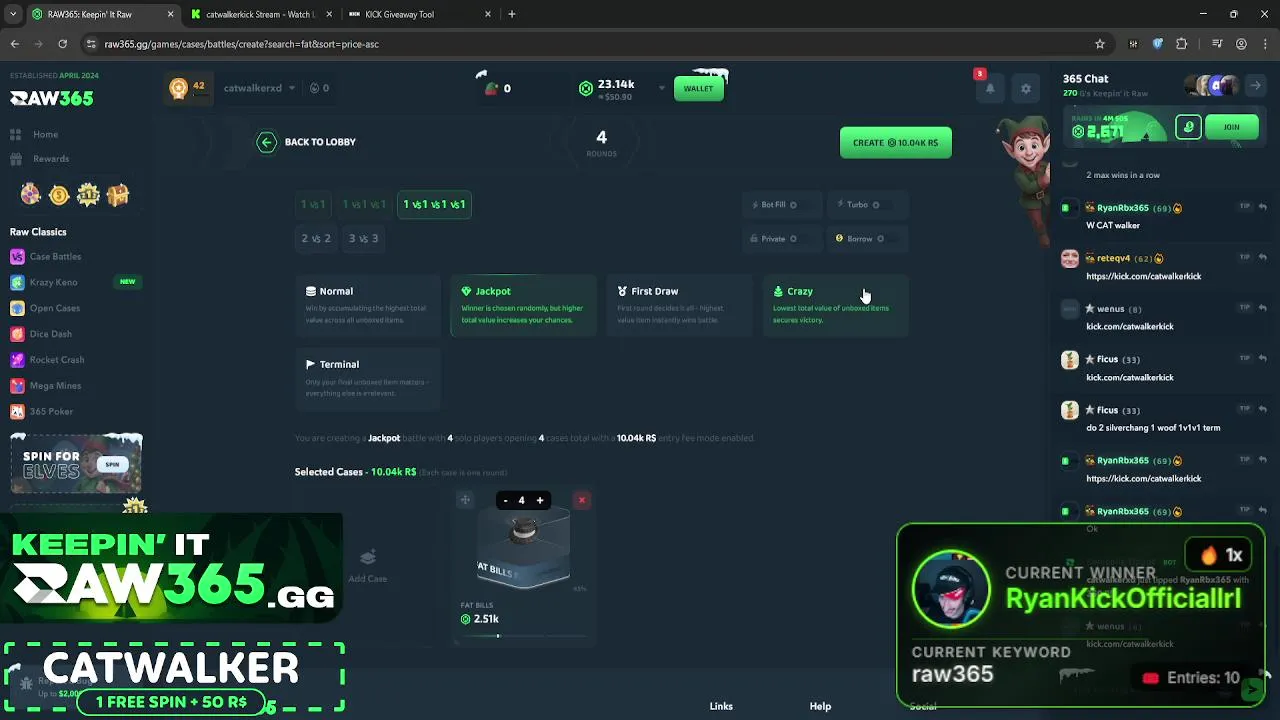Open Rewards in the sidebar
Screen dimensions: 1280x720
tap(50, 158)
